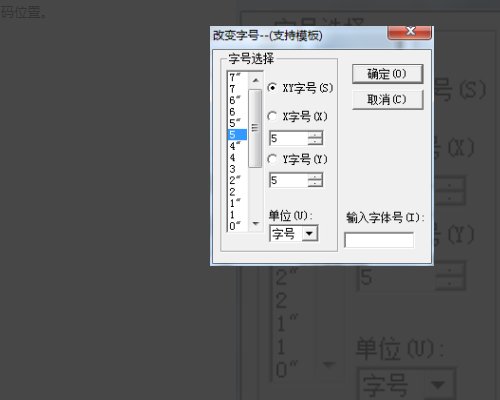Select size 5″ in the list
This screenshot has height=400, width=500.
(x=237, y=123)
